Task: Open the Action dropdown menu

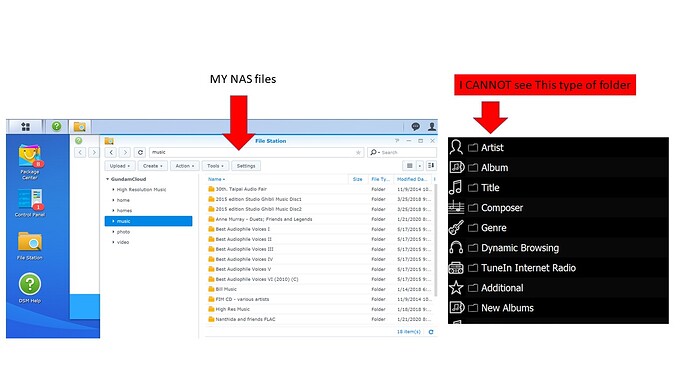Action: click(x=185, y=166)
